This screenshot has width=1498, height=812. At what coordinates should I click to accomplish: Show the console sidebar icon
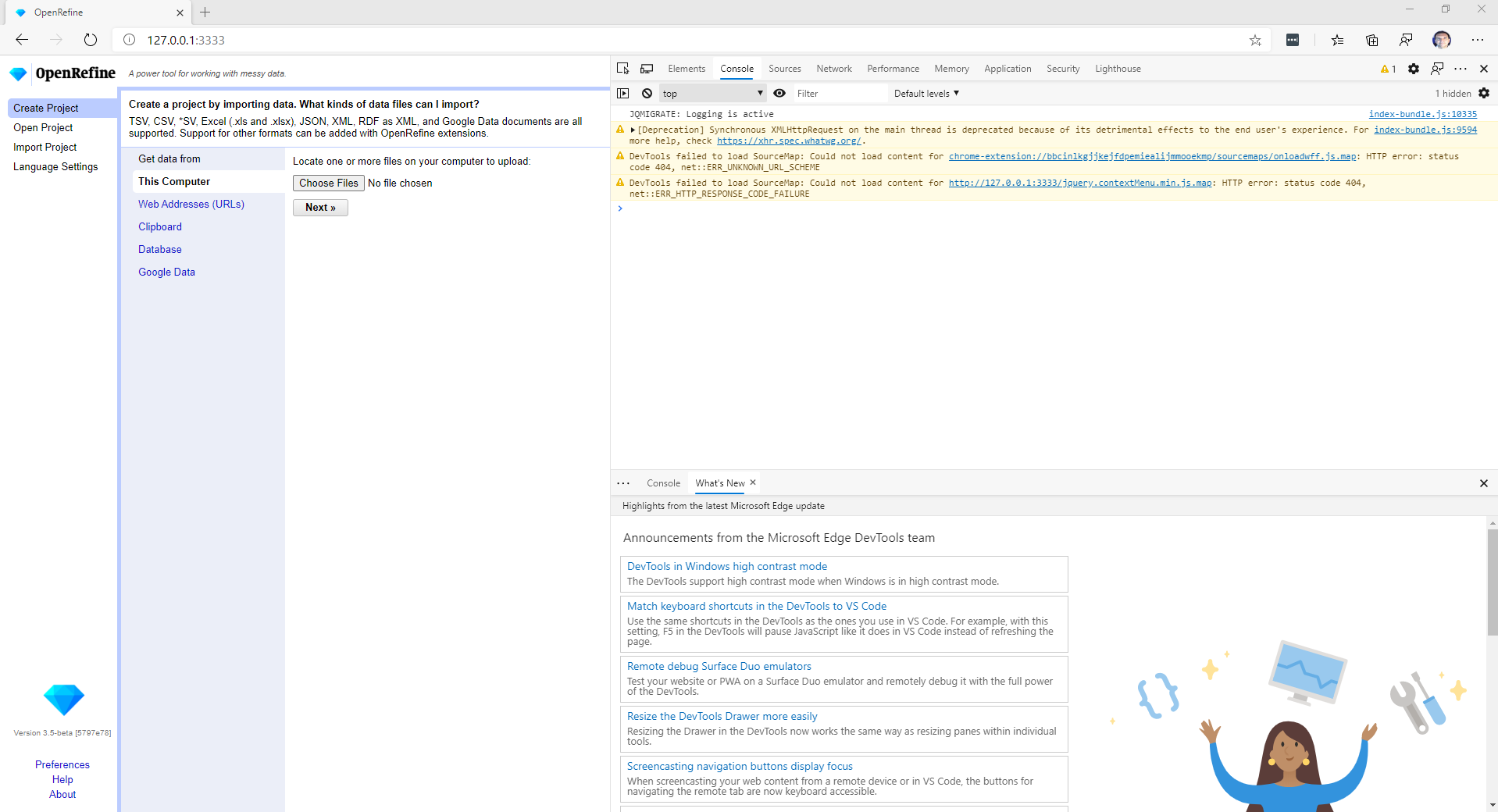point(622,93)
